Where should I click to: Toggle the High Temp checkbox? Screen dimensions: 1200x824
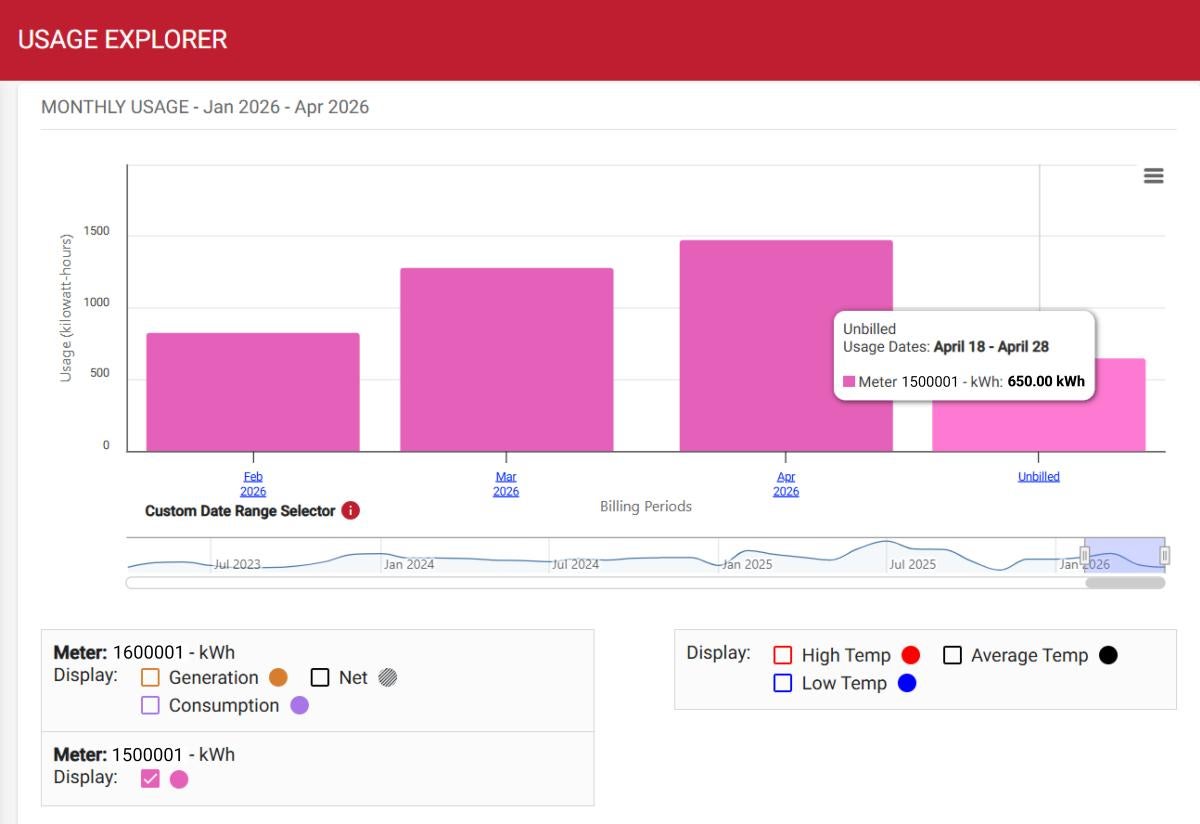[x=783, y=656]
